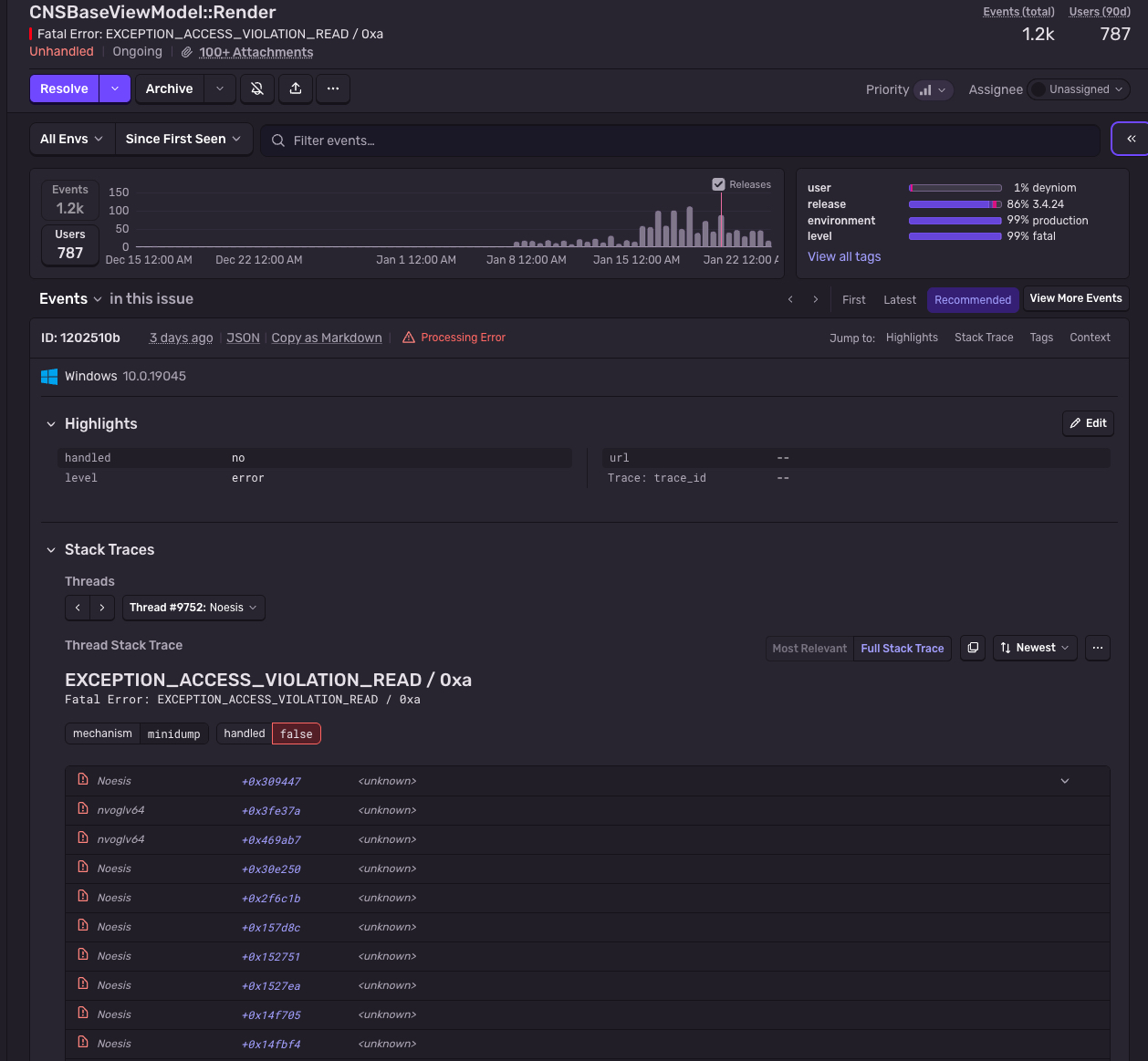Click the Resolve button
1148x1061 pixels.
click(65, 88)
